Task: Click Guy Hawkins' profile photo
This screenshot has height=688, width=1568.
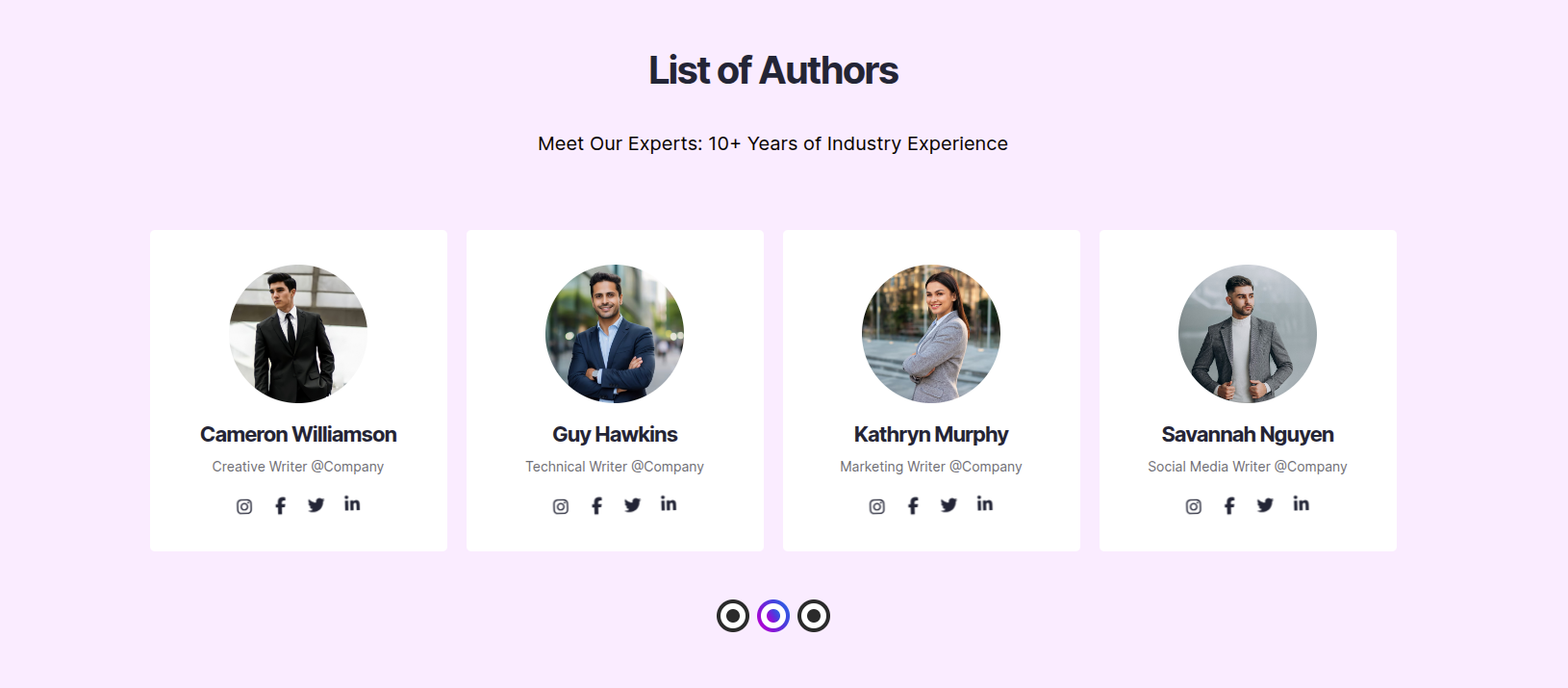Action: pyautogui.click(x=615, y=334)
